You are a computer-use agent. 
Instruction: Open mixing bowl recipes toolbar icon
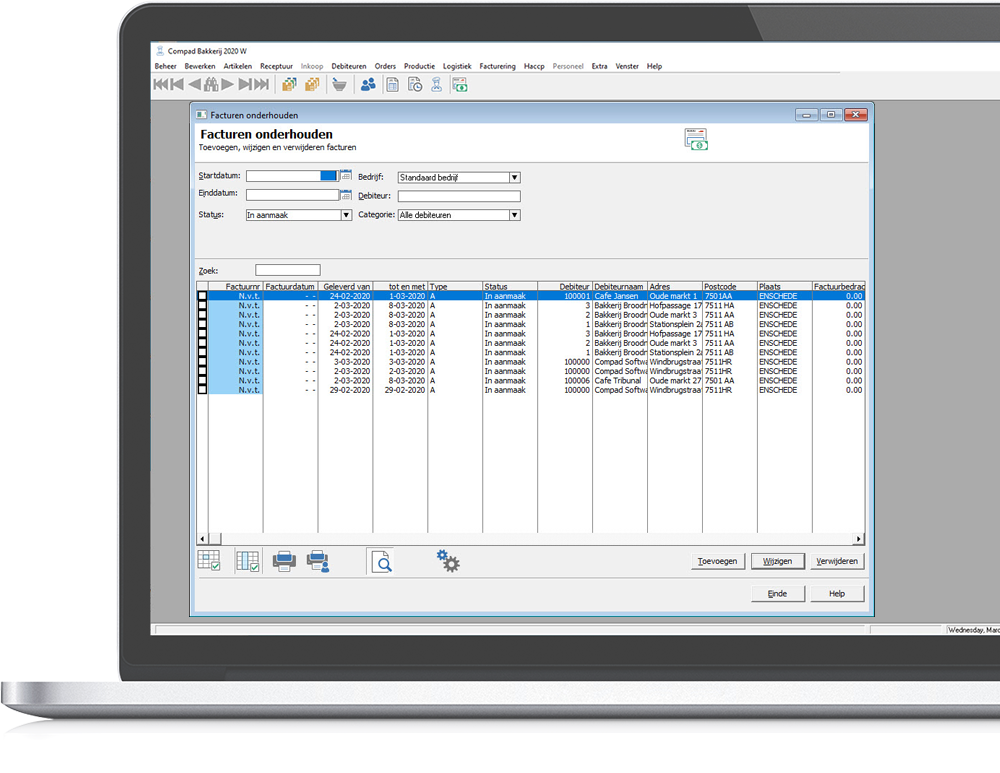(339, 84)
